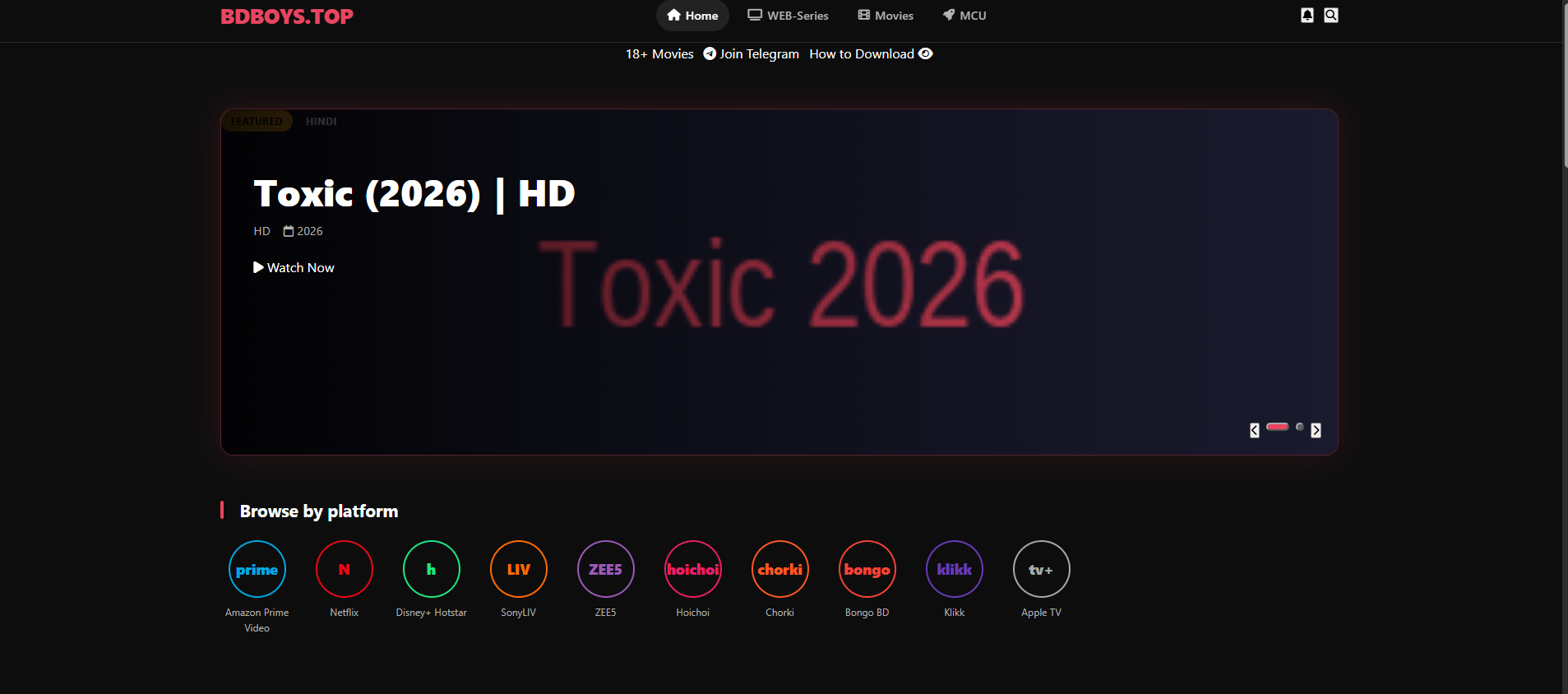Open the search magnifier icon

coord(1331,16)
